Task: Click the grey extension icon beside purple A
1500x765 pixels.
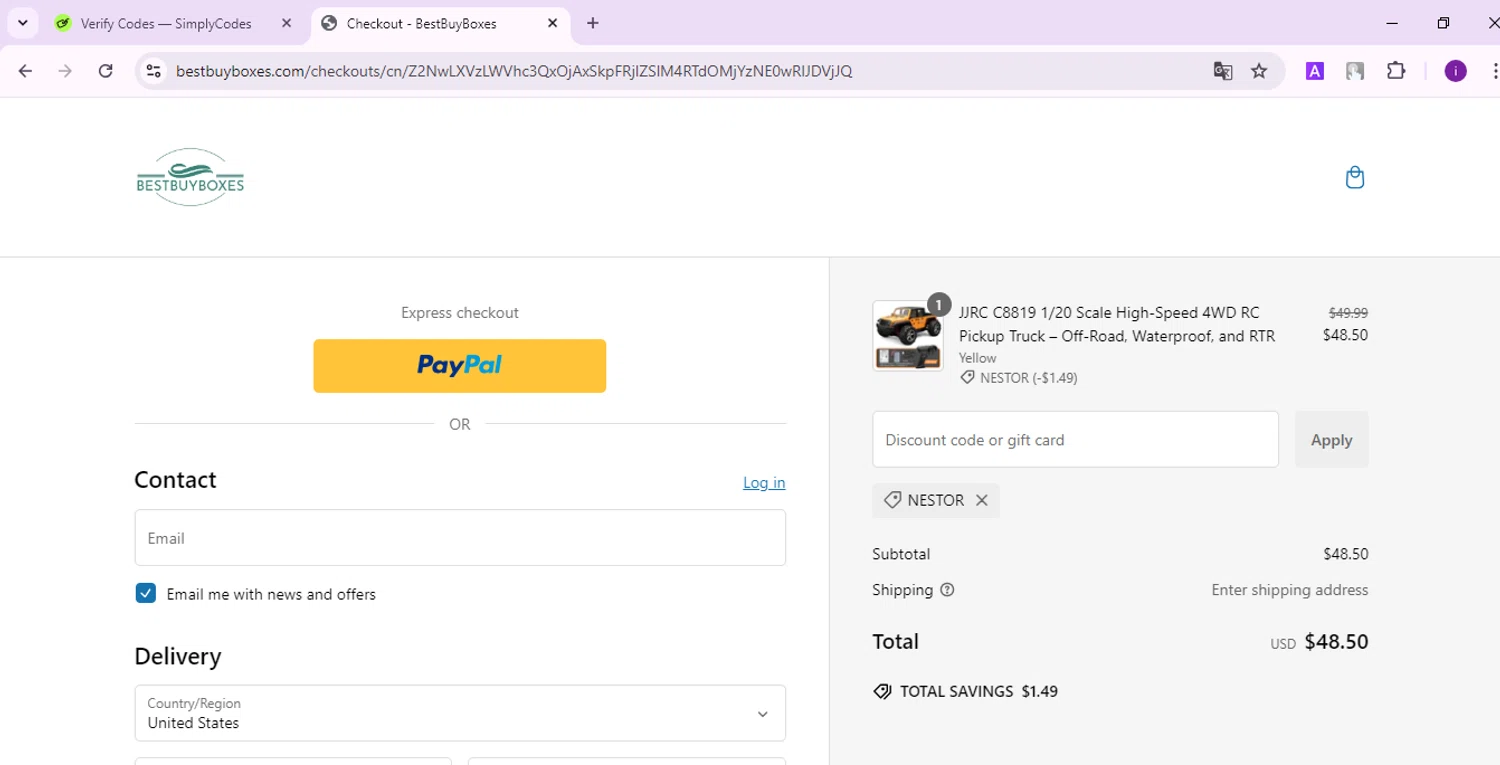Action: point(1355,71)
